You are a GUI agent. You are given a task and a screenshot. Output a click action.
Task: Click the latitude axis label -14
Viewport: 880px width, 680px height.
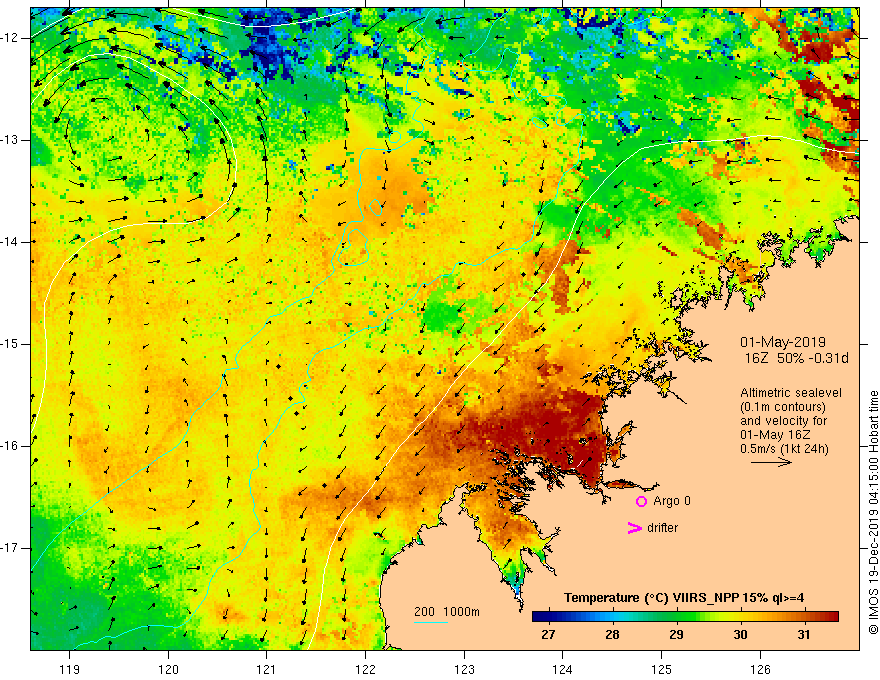10,242
